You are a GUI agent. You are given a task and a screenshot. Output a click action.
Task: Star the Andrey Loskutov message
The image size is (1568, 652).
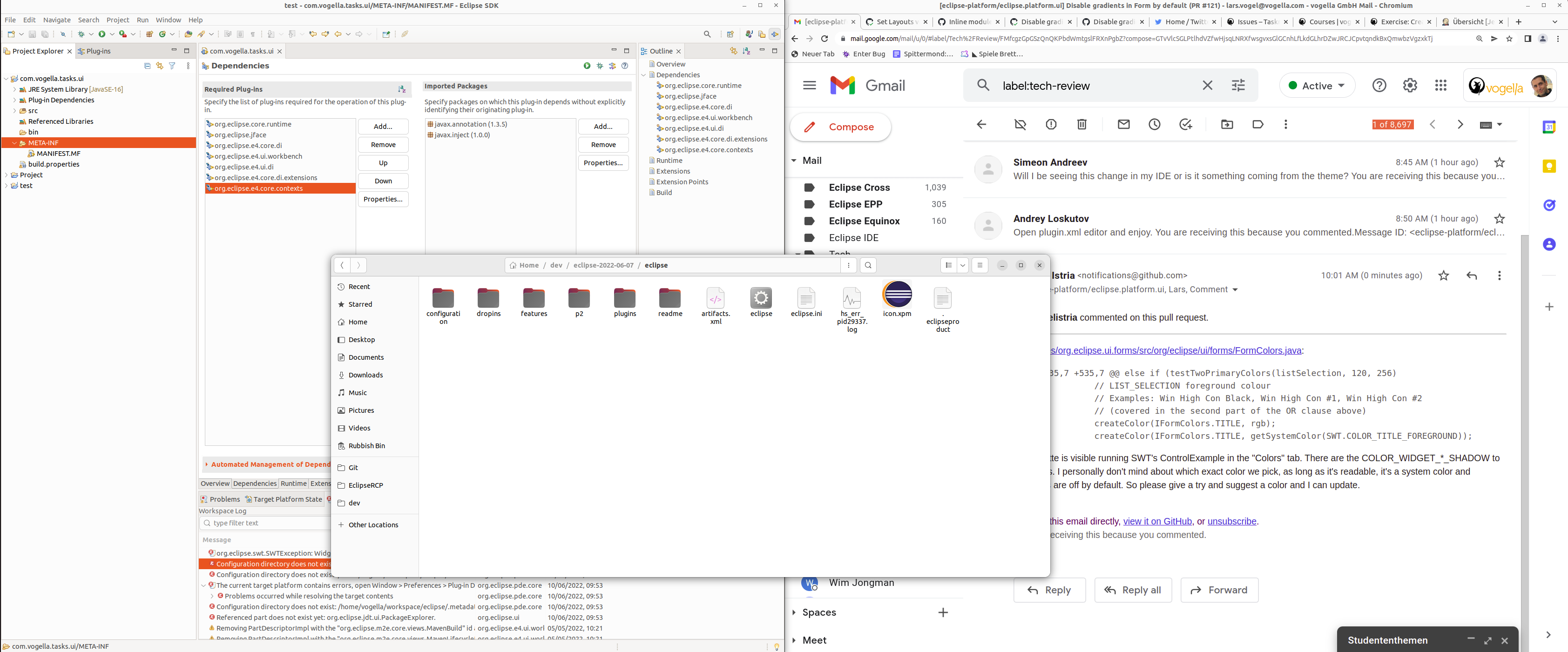1499,218
